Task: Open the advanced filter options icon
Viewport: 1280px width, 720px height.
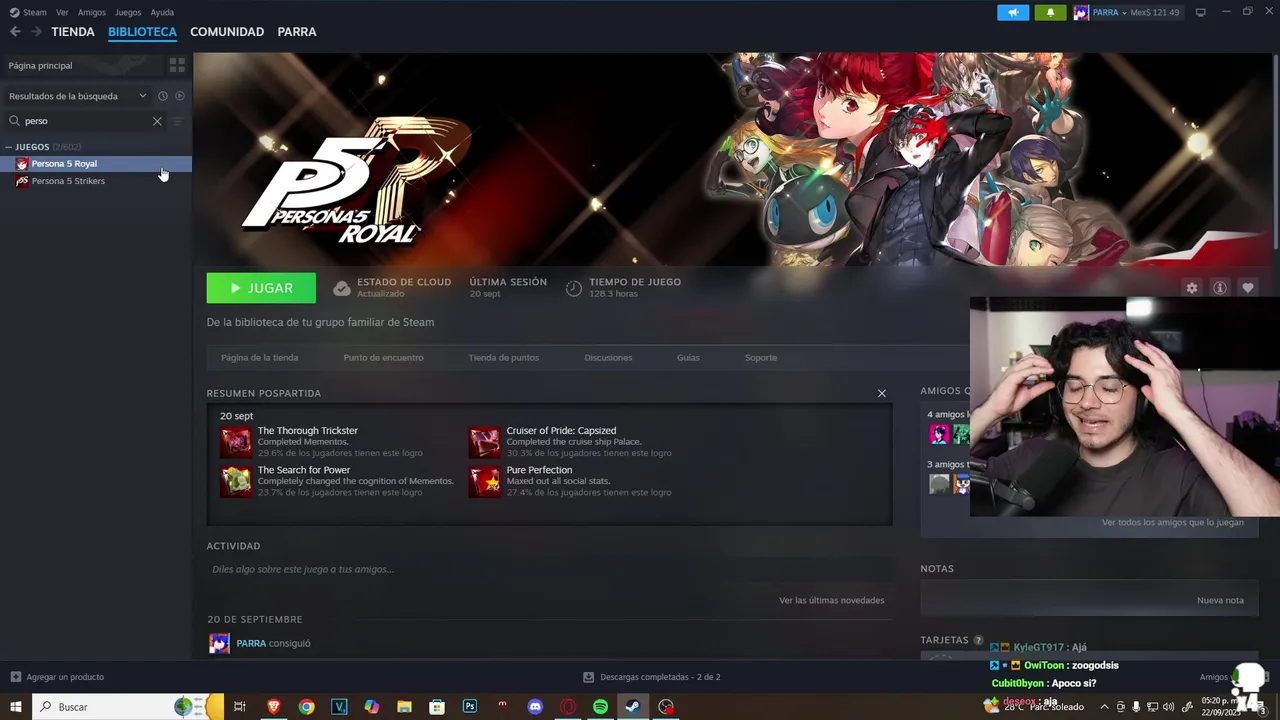Action: [178, 121]
